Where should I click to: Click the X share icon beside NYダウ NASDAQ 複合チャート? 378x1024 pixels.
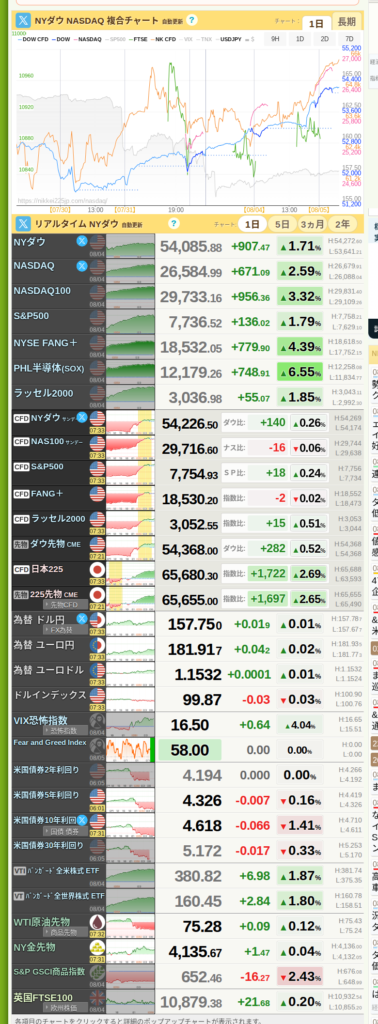(24, 20)
